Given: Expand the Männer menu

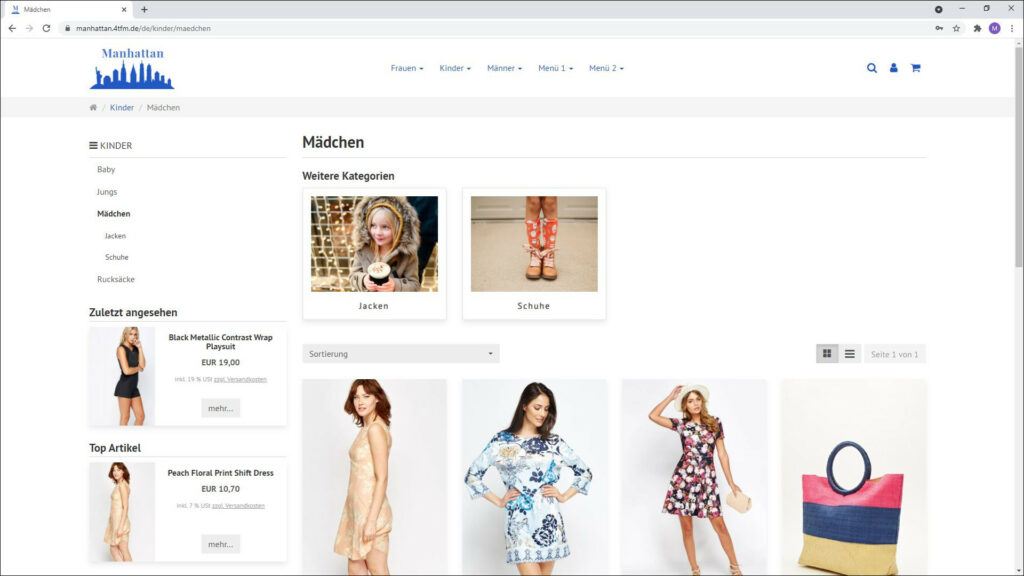Looking at the screenshot, I should point(504,68).
